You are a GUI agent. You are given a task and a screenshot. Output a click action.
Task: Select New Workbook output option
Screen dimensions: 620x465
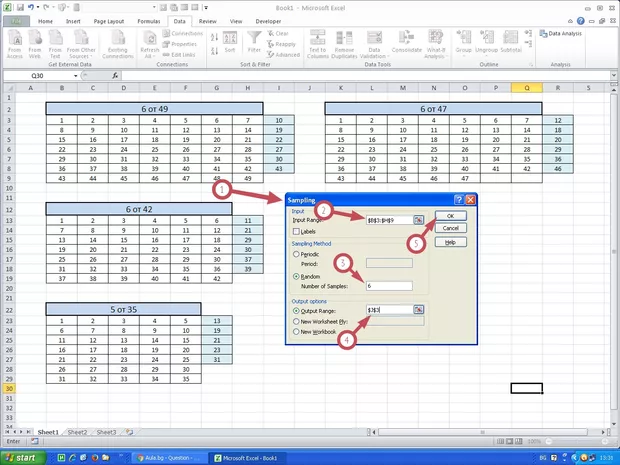pyautogui.click(x=296, y=332)
